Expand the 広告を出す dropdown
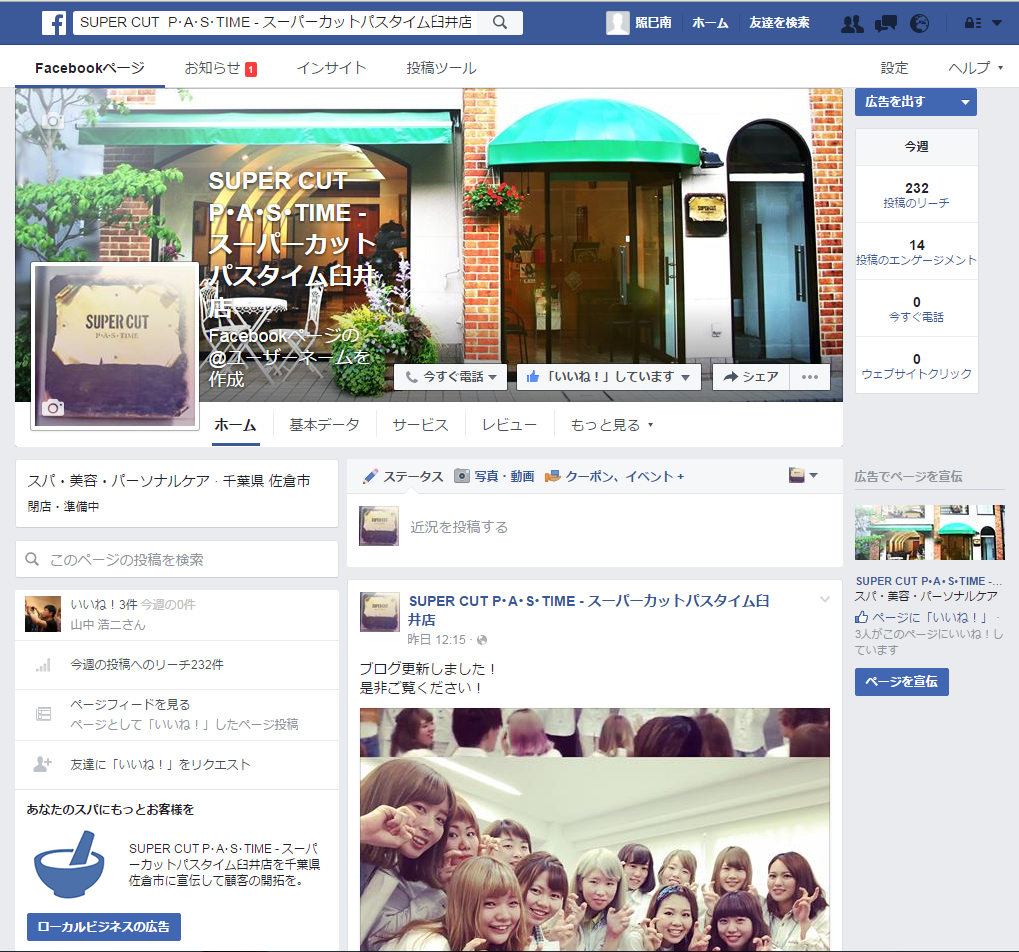This screenshot has height=952, width=1019. click(x=966, y=102)
